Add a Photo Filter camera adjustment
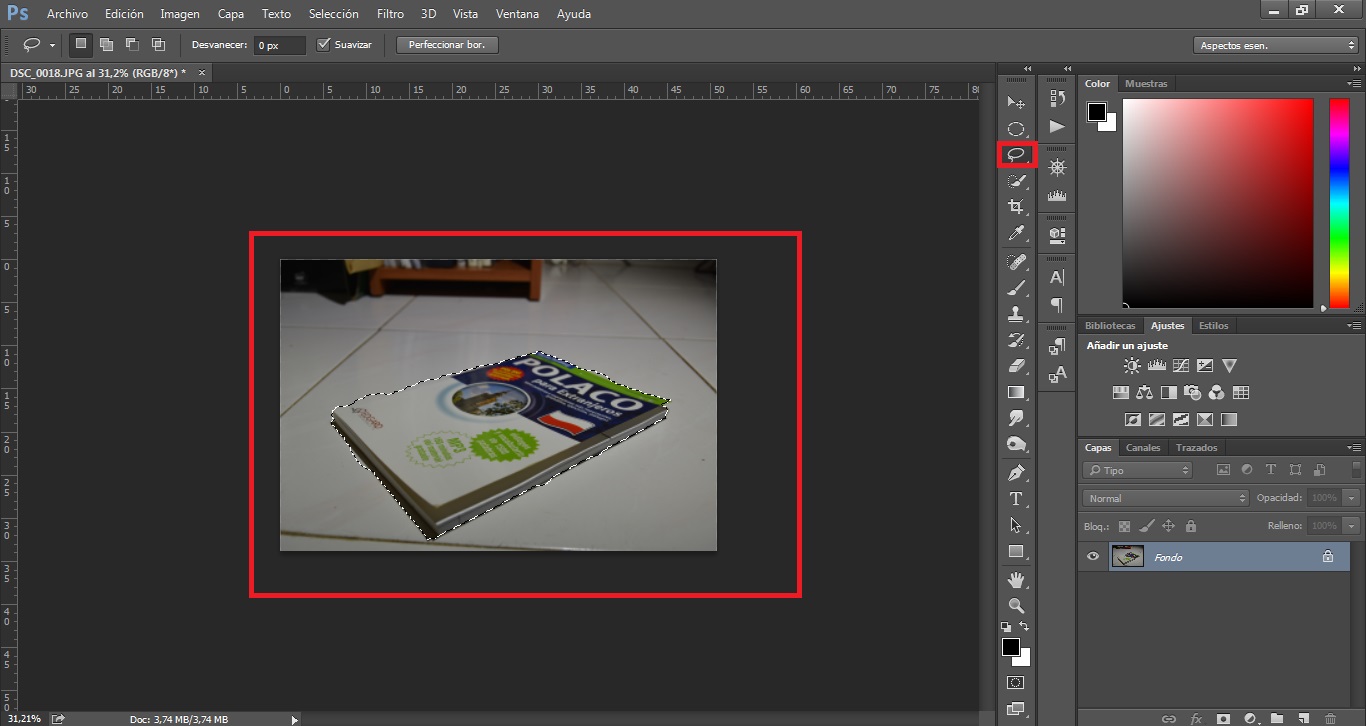This screenshot has width=1366, height=726. (1192, 393)
